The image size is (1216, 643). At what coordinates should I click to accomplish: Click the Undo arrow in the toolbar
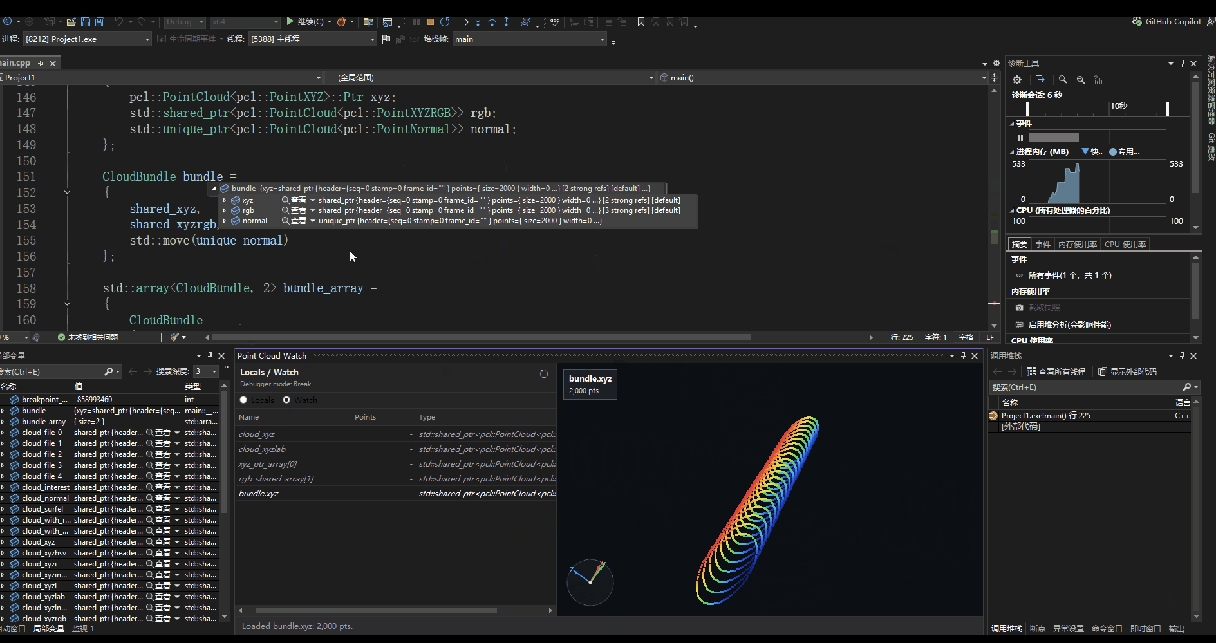point(120,21)
